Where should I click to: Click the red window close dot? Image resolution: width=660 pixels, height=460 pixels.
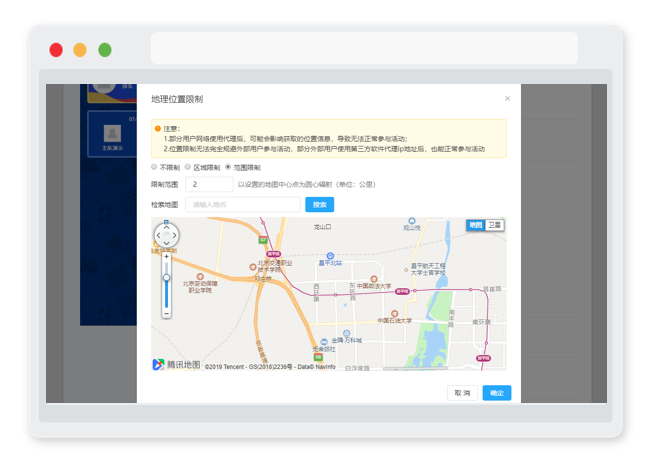click(x=56, y=50)
